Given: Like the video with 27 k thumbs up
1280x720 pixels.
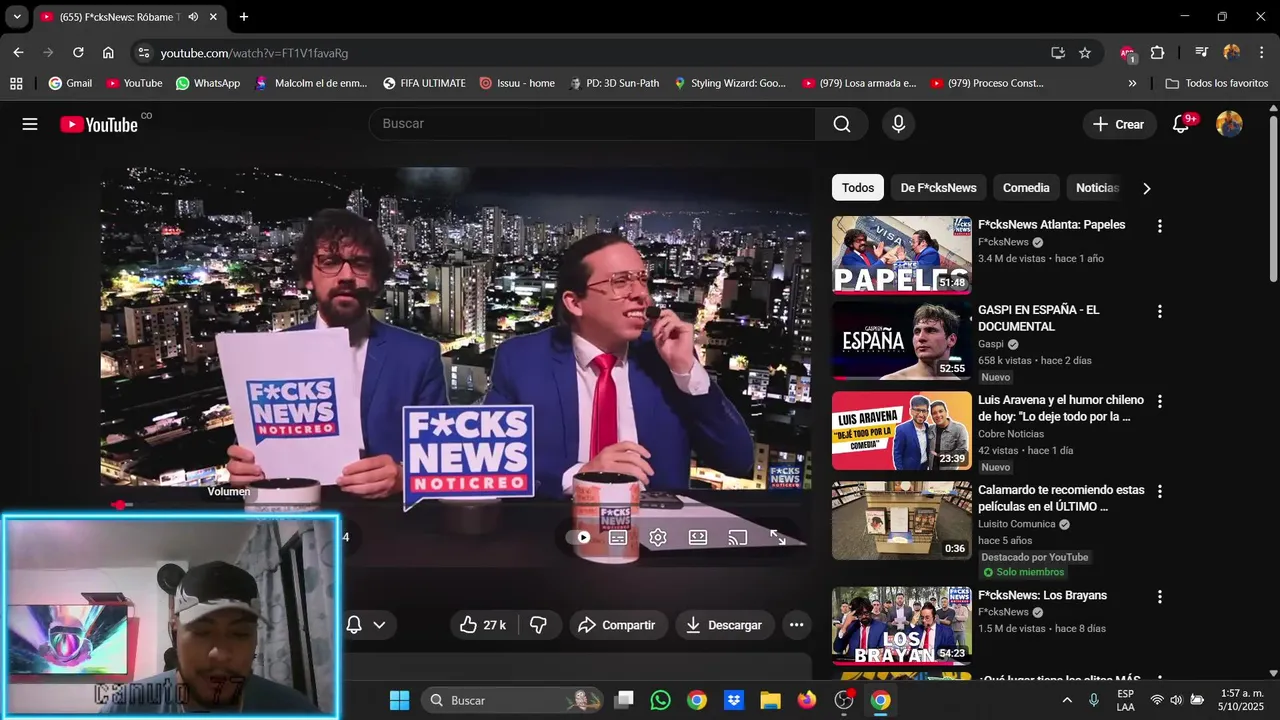Looking at the screenshot, I should coord(484,625).
